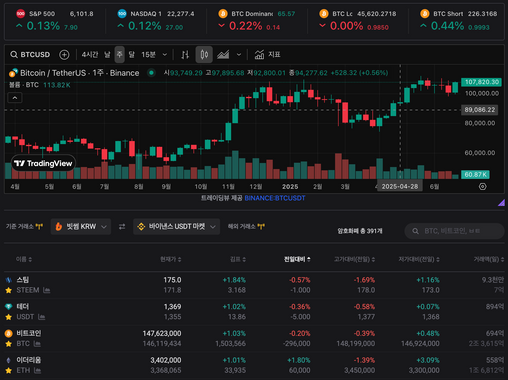Toggle the favorite star for BTC
The height and width of the screenshot is (380, 508).
(x=9, y=344)
